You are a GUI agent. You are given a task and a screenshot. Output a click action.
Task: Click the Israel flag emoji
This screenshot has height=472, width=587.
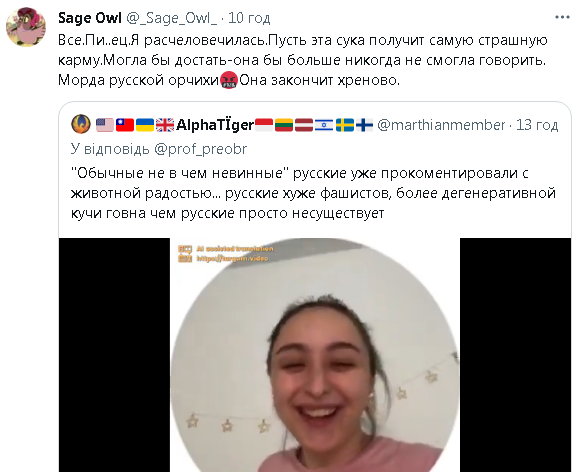click(x=324, y=125)
